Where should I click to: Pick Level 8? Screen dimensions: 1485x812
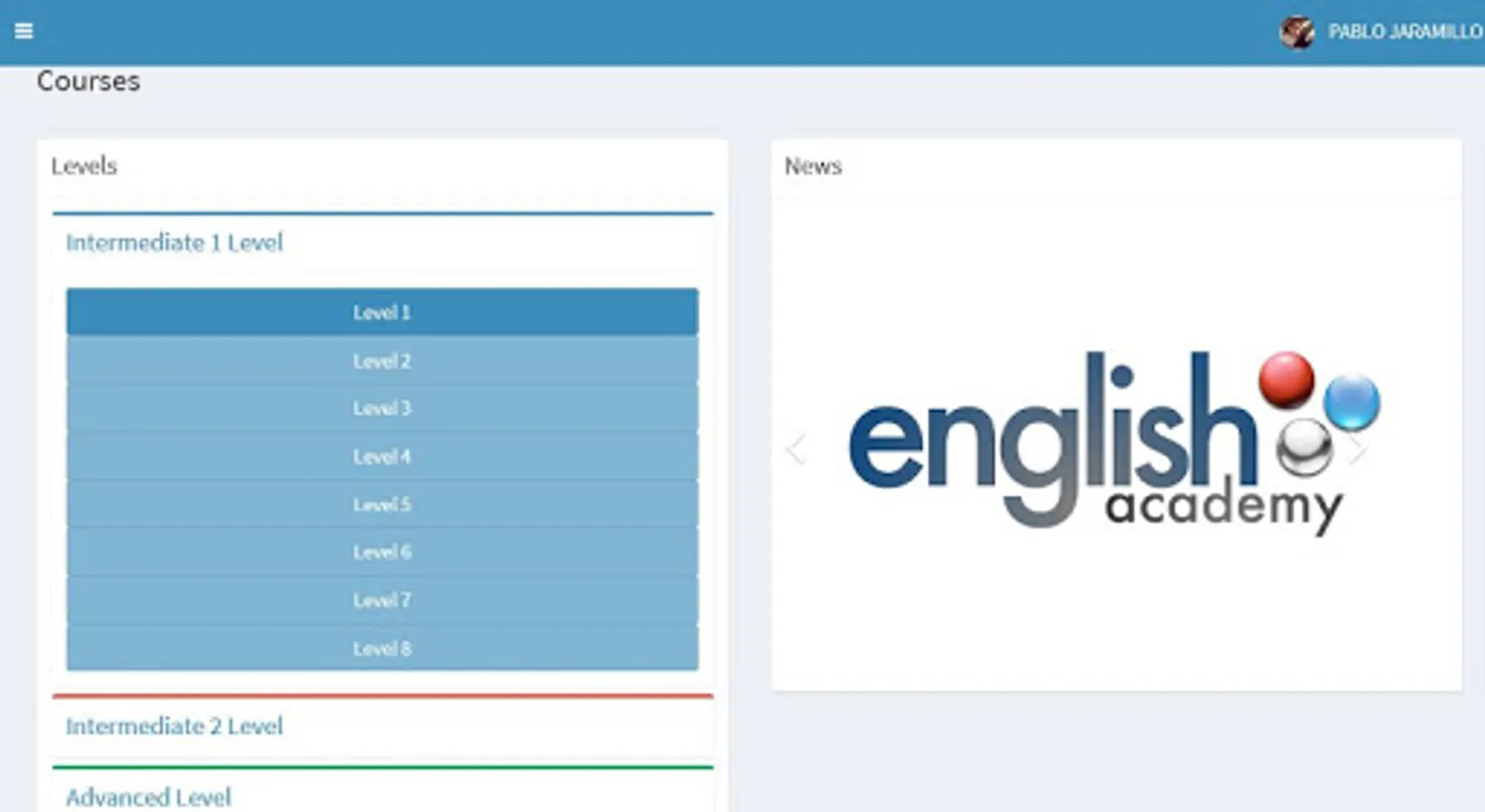point(383,648)
